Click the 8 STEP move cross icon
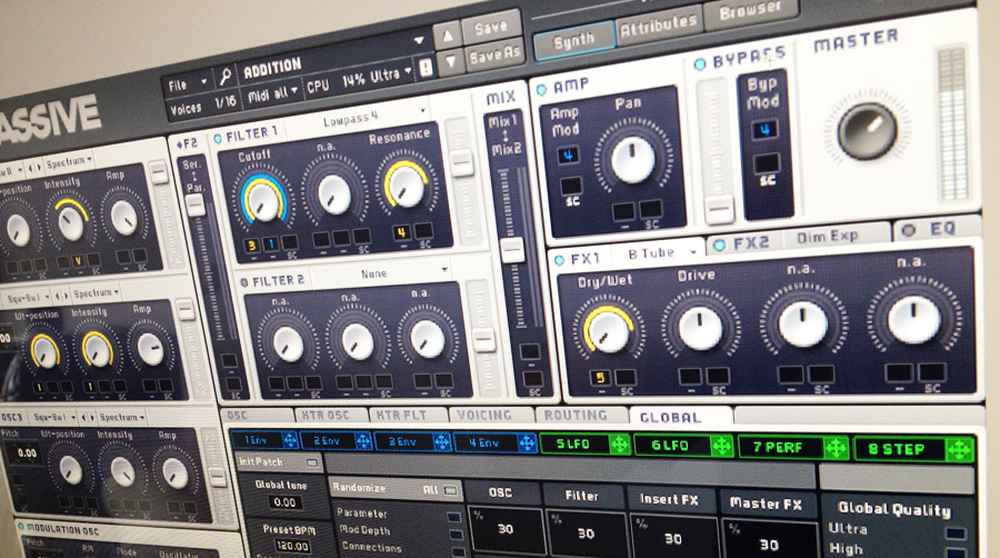1000x558 pixels. tap(959, 450)
